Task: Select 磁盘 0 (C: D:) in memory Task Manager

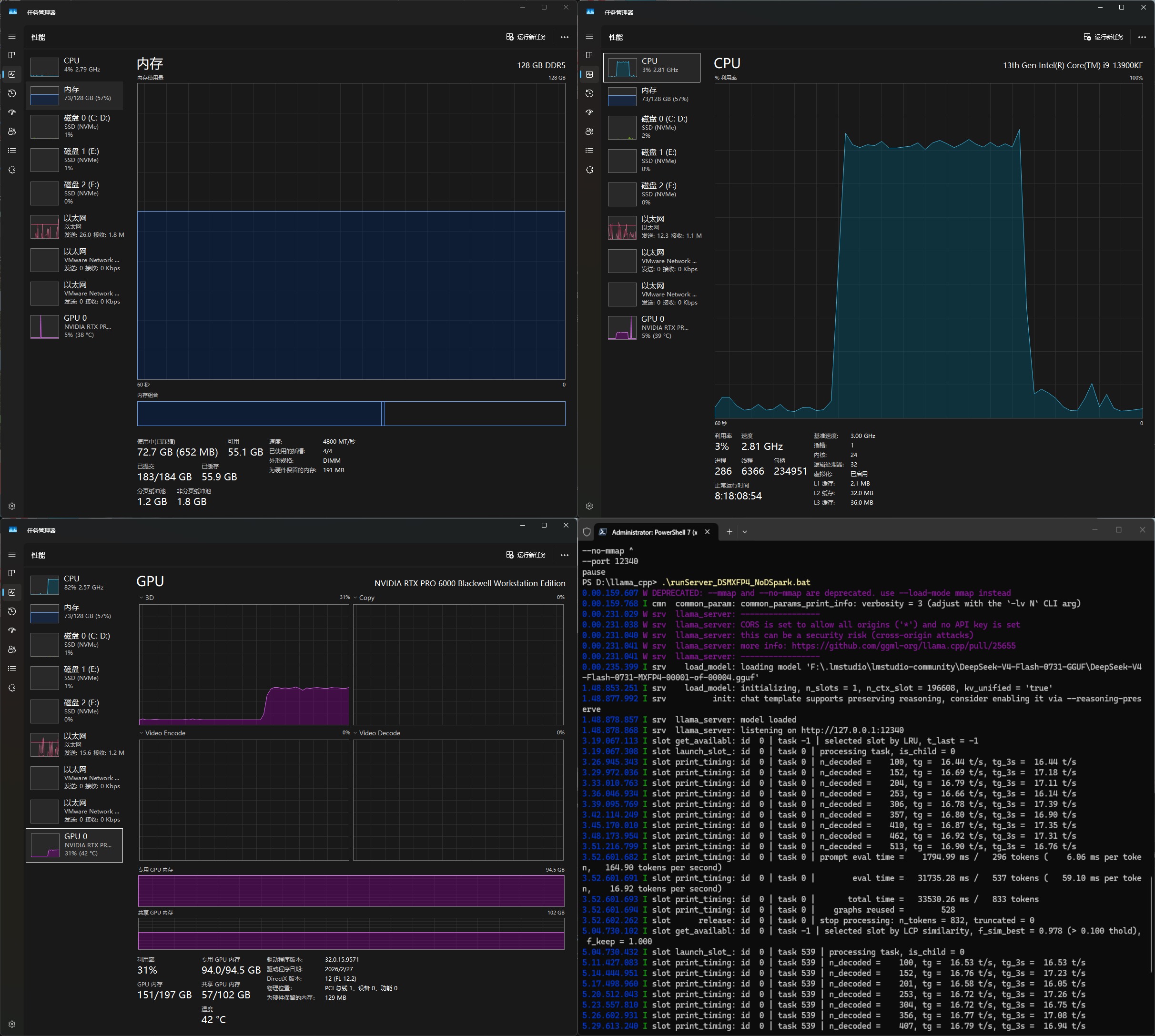Action: point(75,126)
